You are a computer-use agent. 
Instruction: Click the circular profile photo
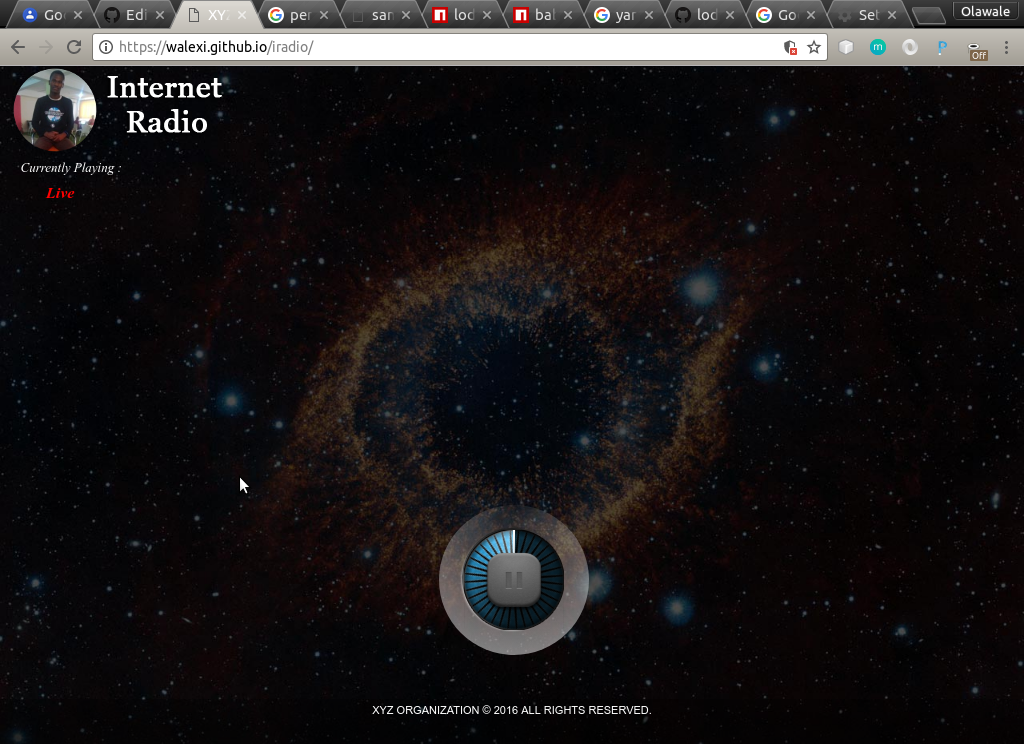55,110
